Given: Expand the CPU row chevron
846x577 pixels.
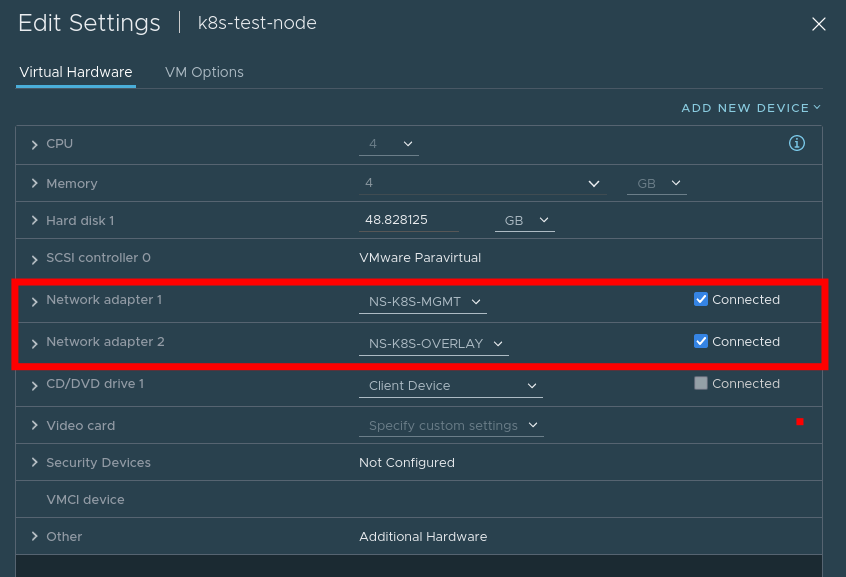Looking at the screenshot, I should click(x=35, y=145).
